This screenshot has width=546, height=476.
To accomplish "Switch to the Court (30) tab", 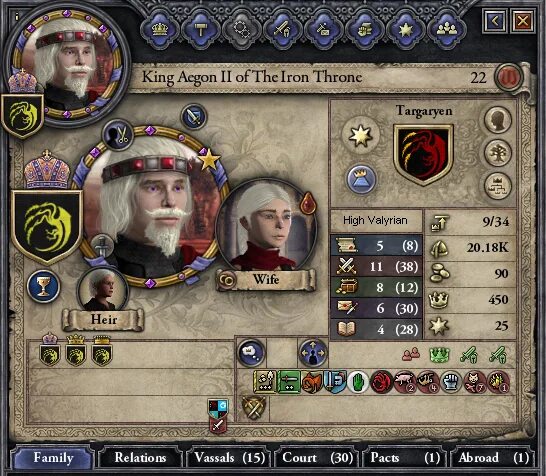I will pos(317,458).
